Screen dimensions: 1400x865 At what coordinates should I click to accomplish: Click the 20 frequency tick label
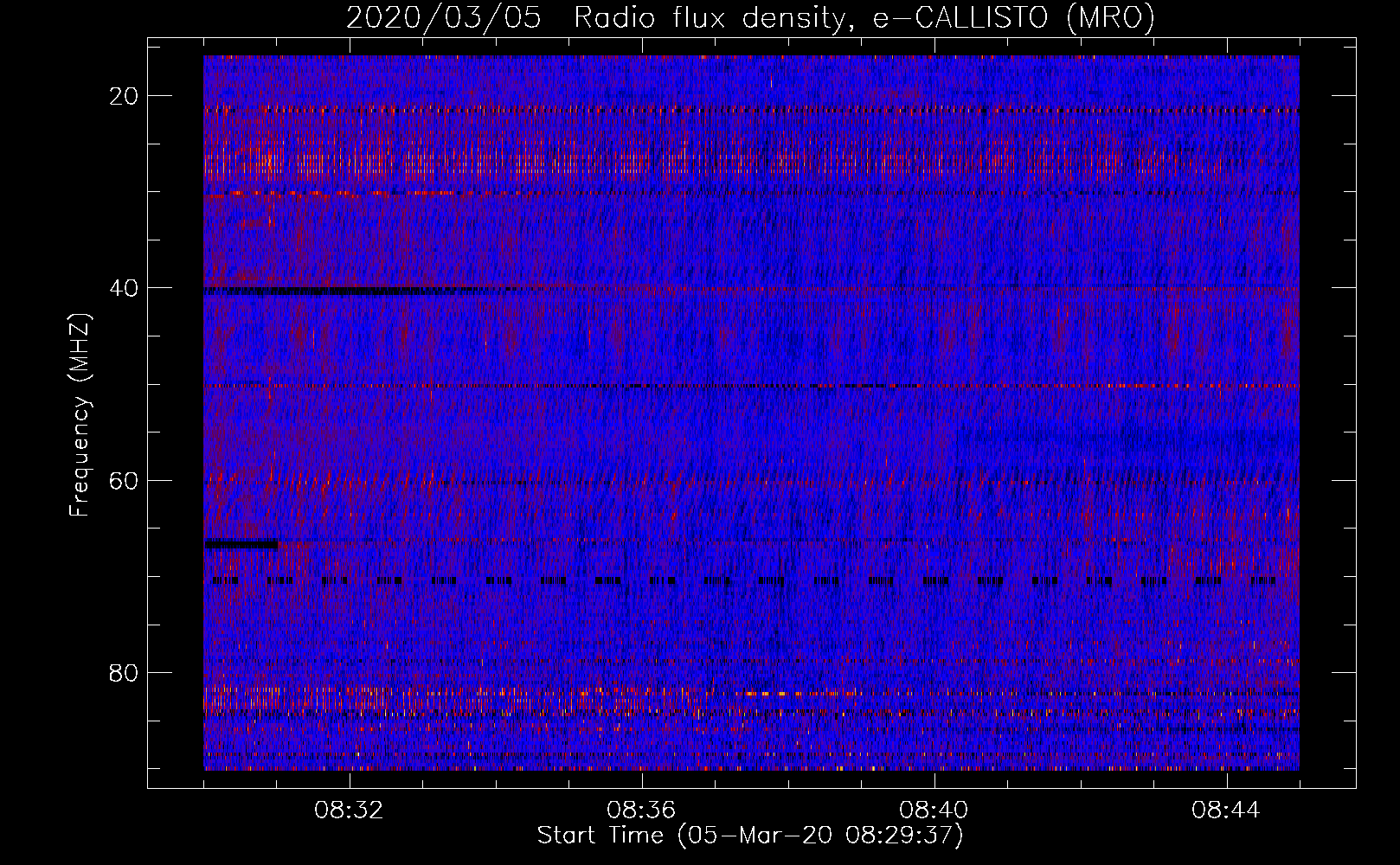pyautogui.click(x=124, y=96)
